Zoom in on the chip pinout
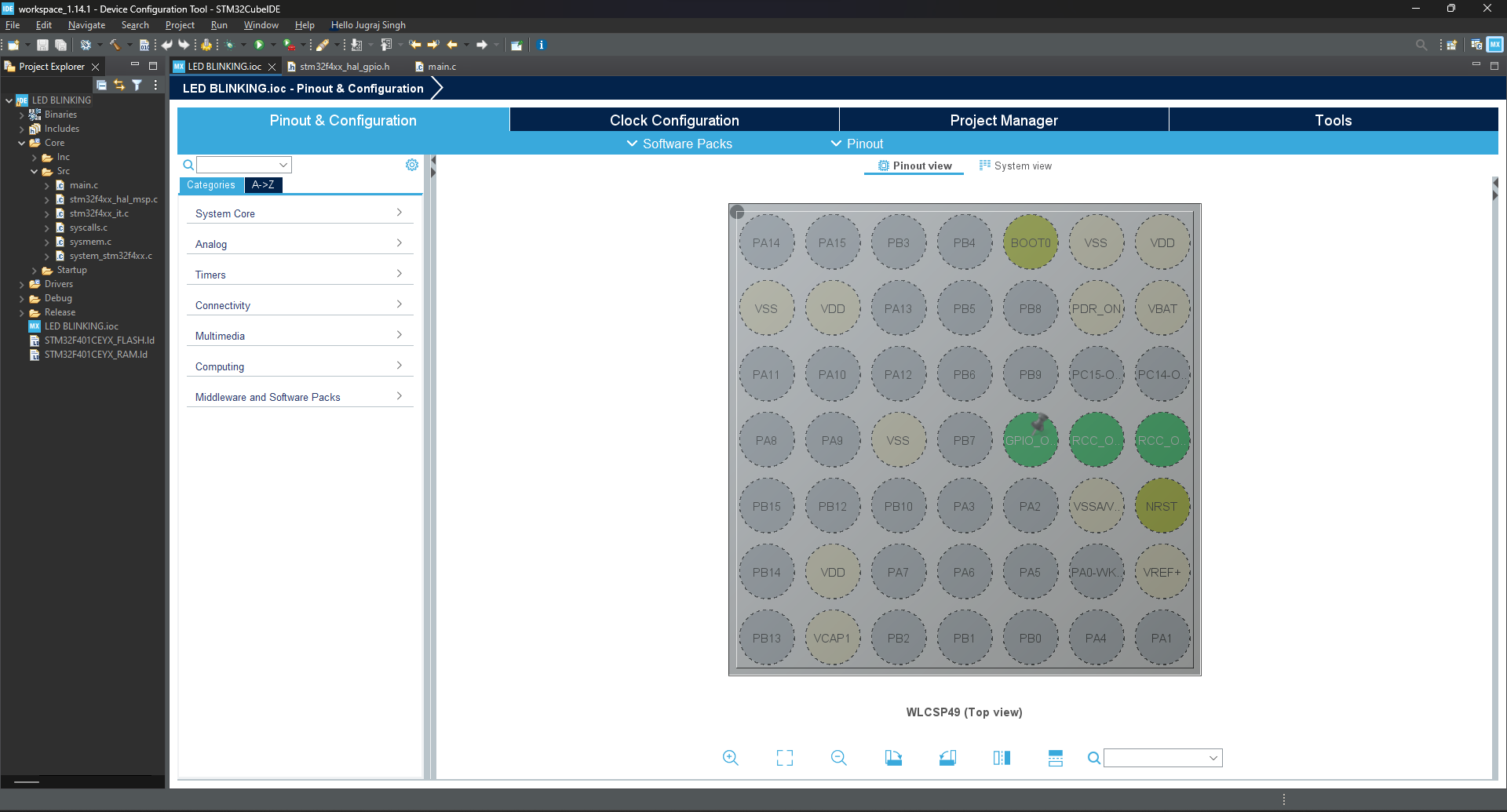This screenshot has height=812, width=1507. [x=730, y=758]
